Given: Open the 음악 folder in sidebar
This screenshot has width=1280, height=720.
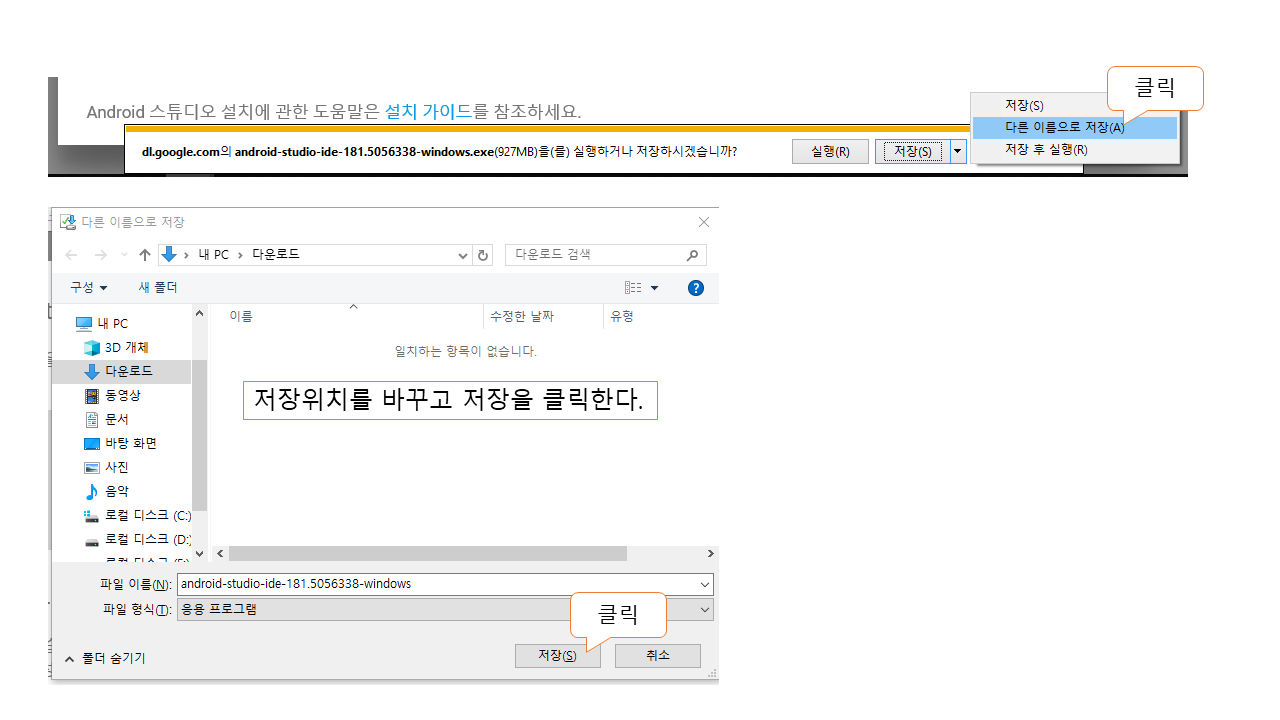Looking at the screenshot, I should (116, 491).
